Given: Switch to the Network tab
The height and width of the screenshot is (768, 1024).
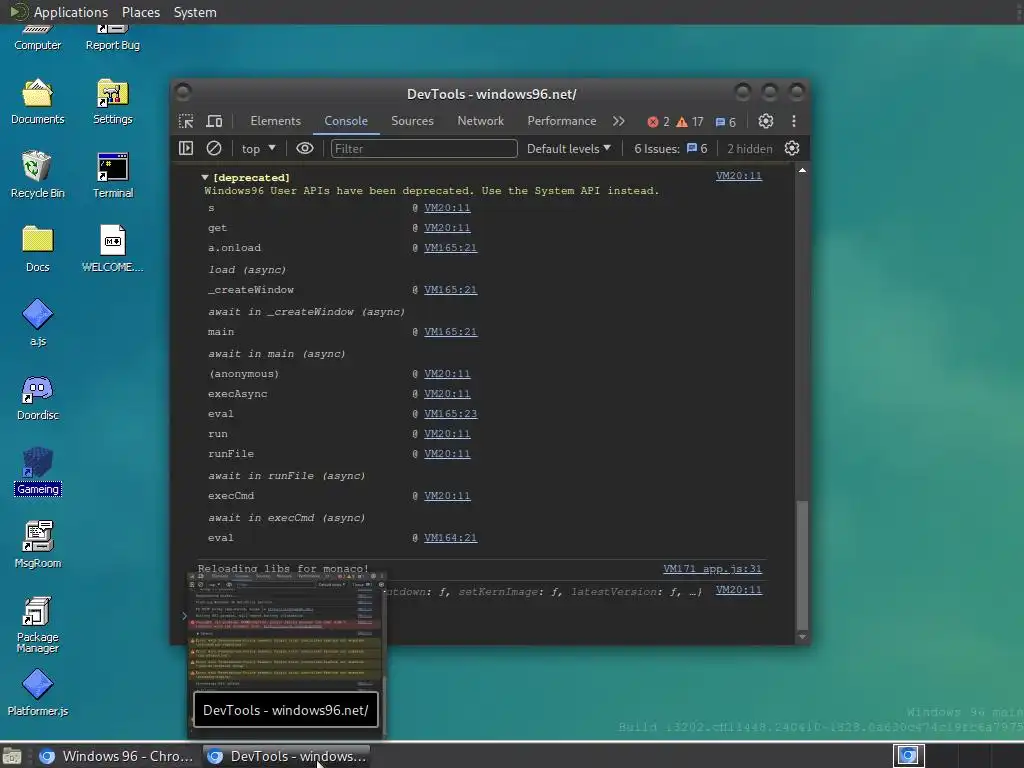Looking at the screenshot, I should point(481,121).
